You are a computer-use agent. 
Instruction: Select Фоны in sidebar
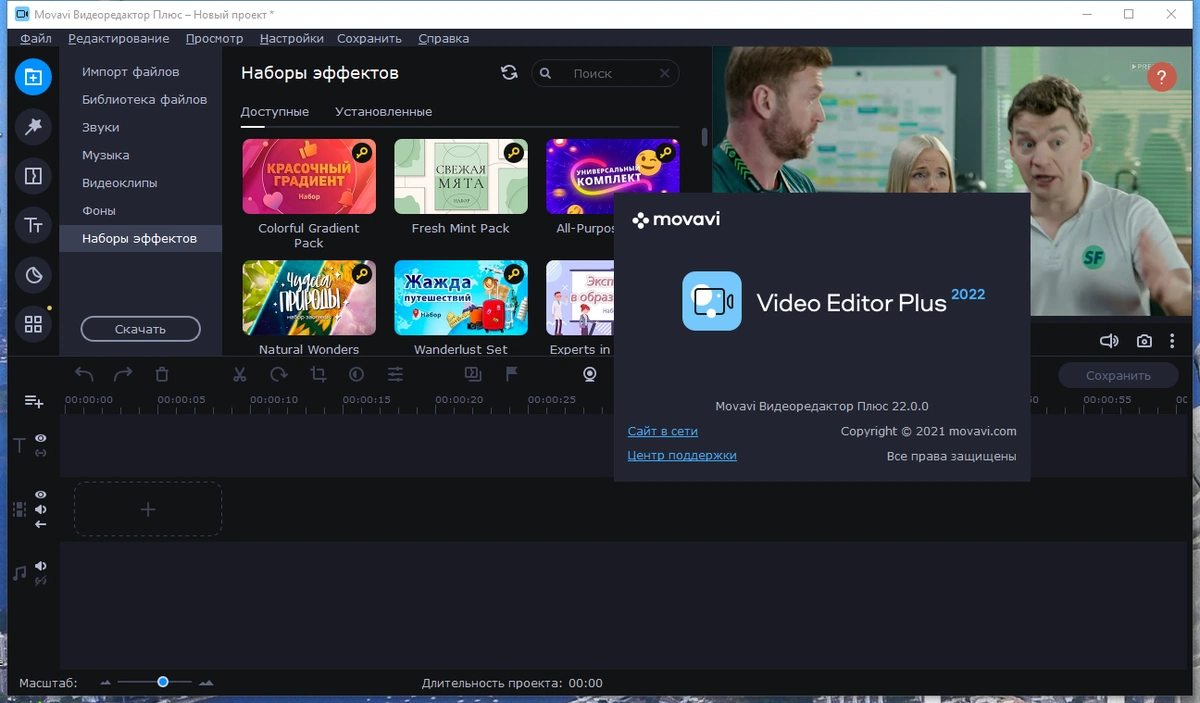pyautogui.click(x=141, y=211)
